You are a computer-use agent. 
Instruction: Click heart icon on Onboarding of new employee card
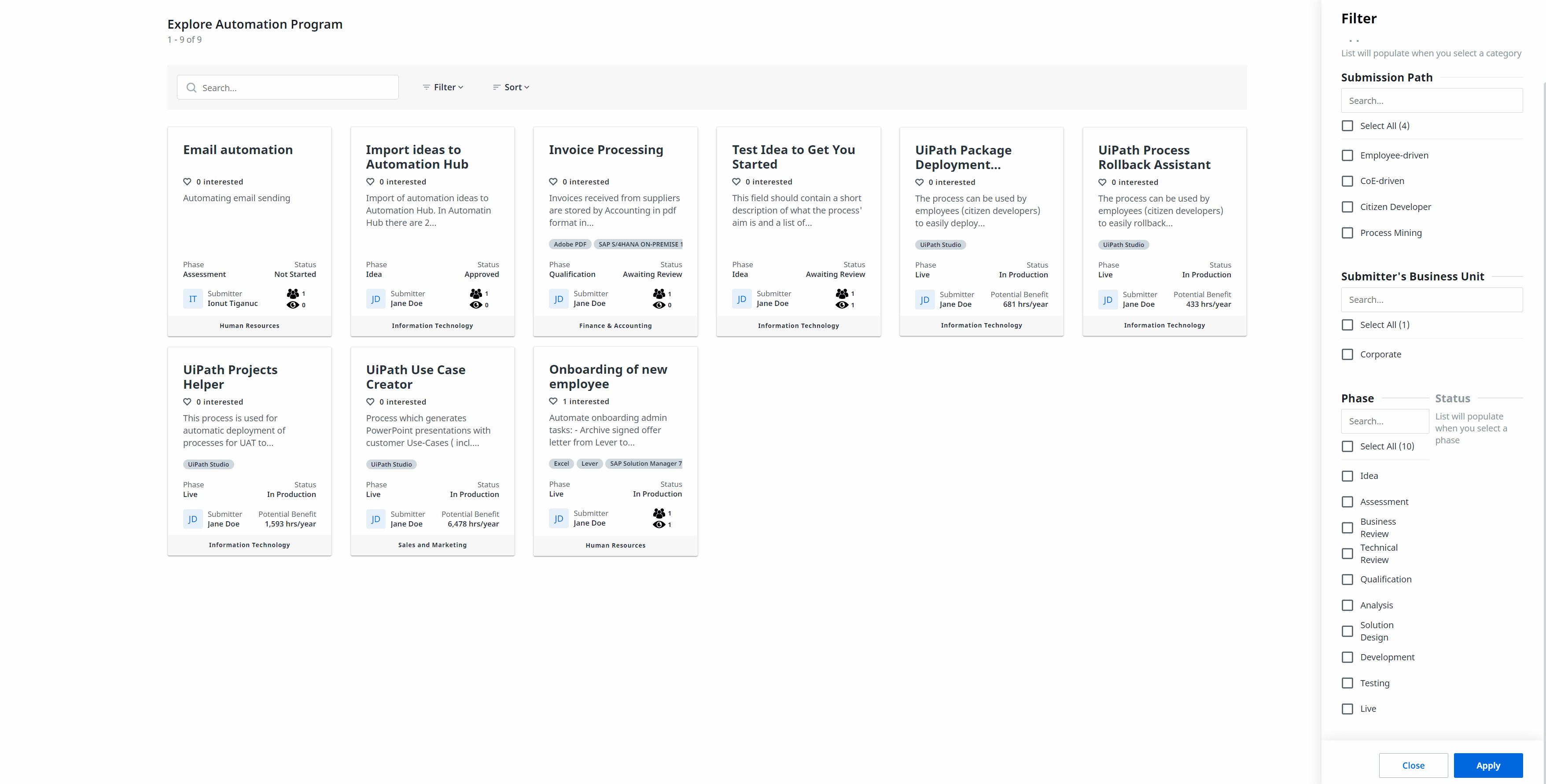(x=553, y=401)
